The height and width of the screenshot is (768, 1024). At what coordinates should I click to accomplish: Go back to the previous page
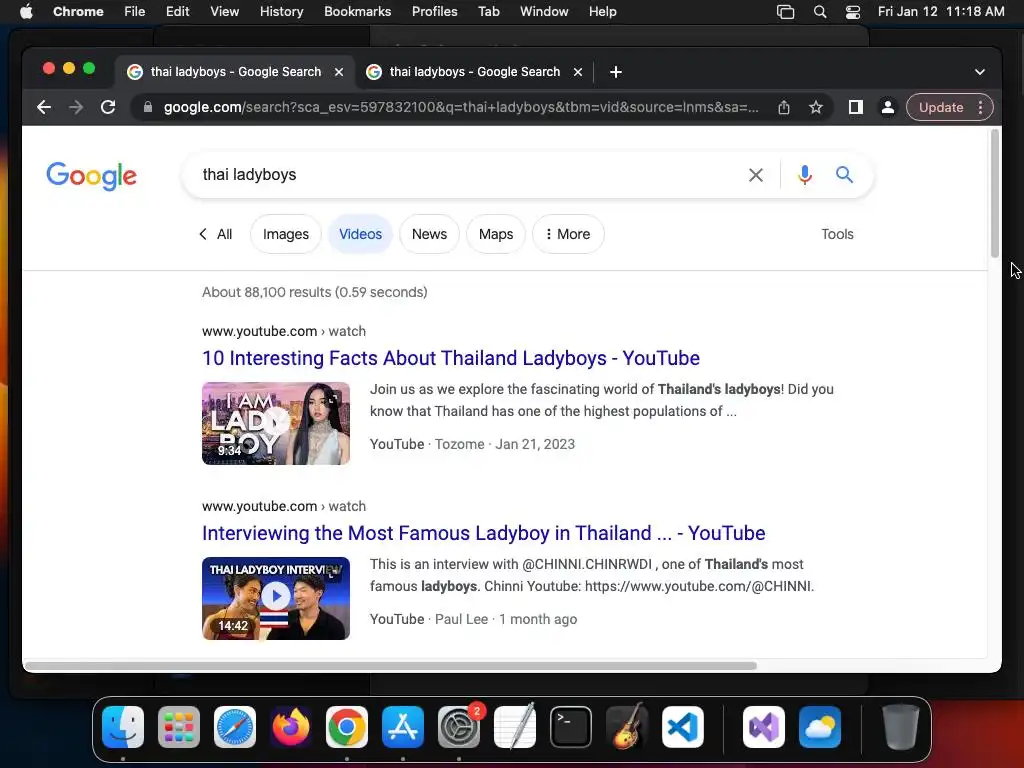click(44, 107)
